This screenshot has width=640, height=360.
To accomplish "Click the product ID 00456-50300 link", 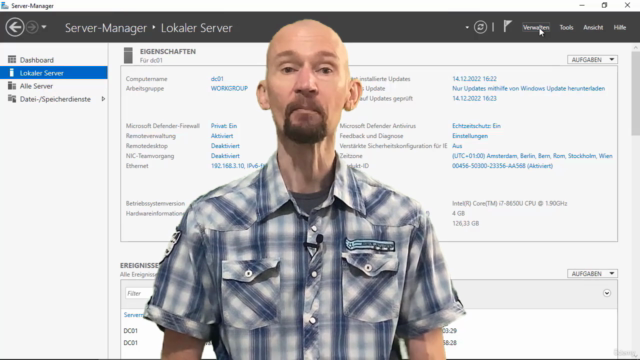I will click(x=502, y=166).
